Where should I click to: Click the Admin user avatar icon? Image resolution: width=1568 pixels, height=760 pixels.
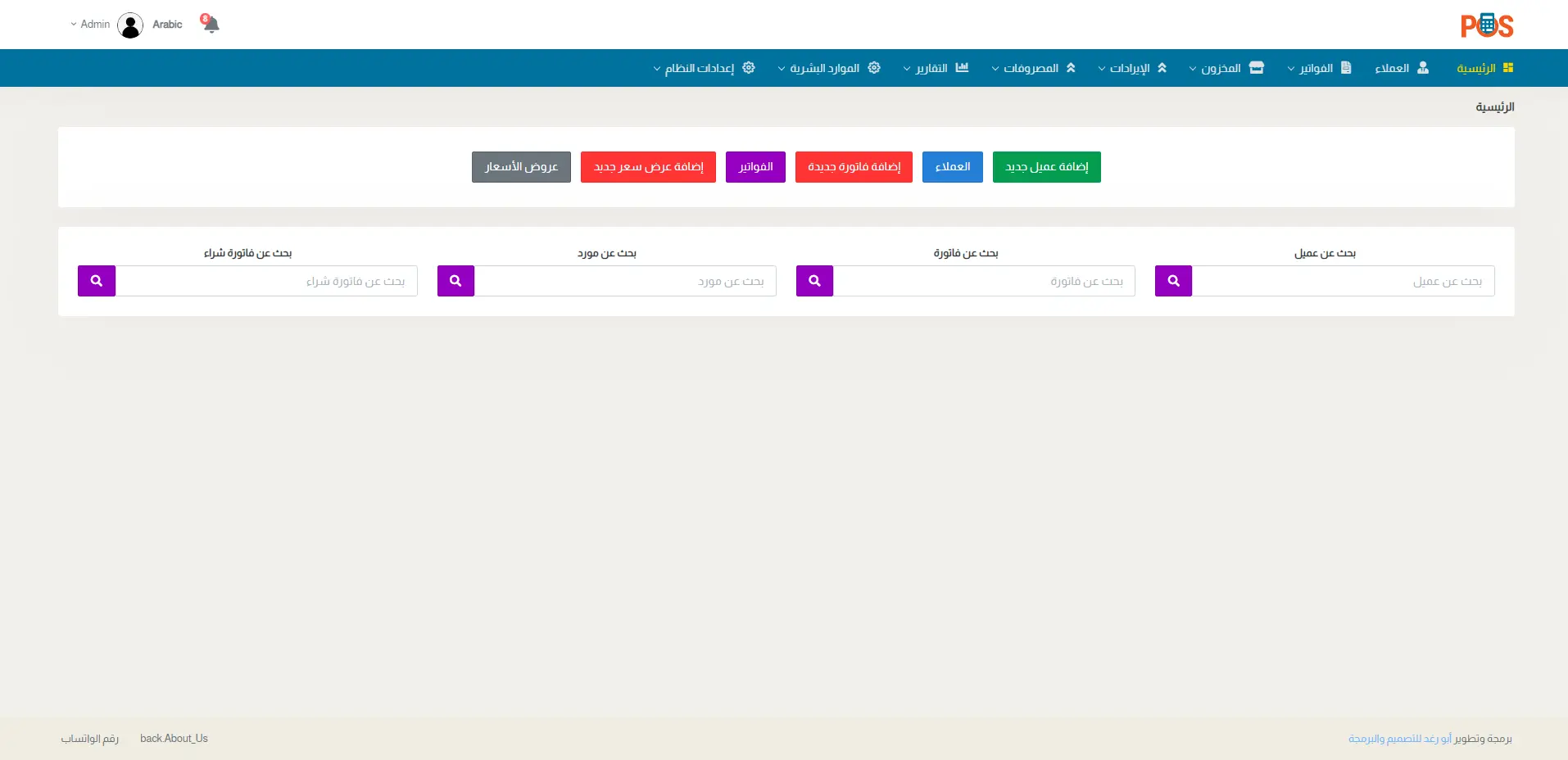(x=130, y=25)
